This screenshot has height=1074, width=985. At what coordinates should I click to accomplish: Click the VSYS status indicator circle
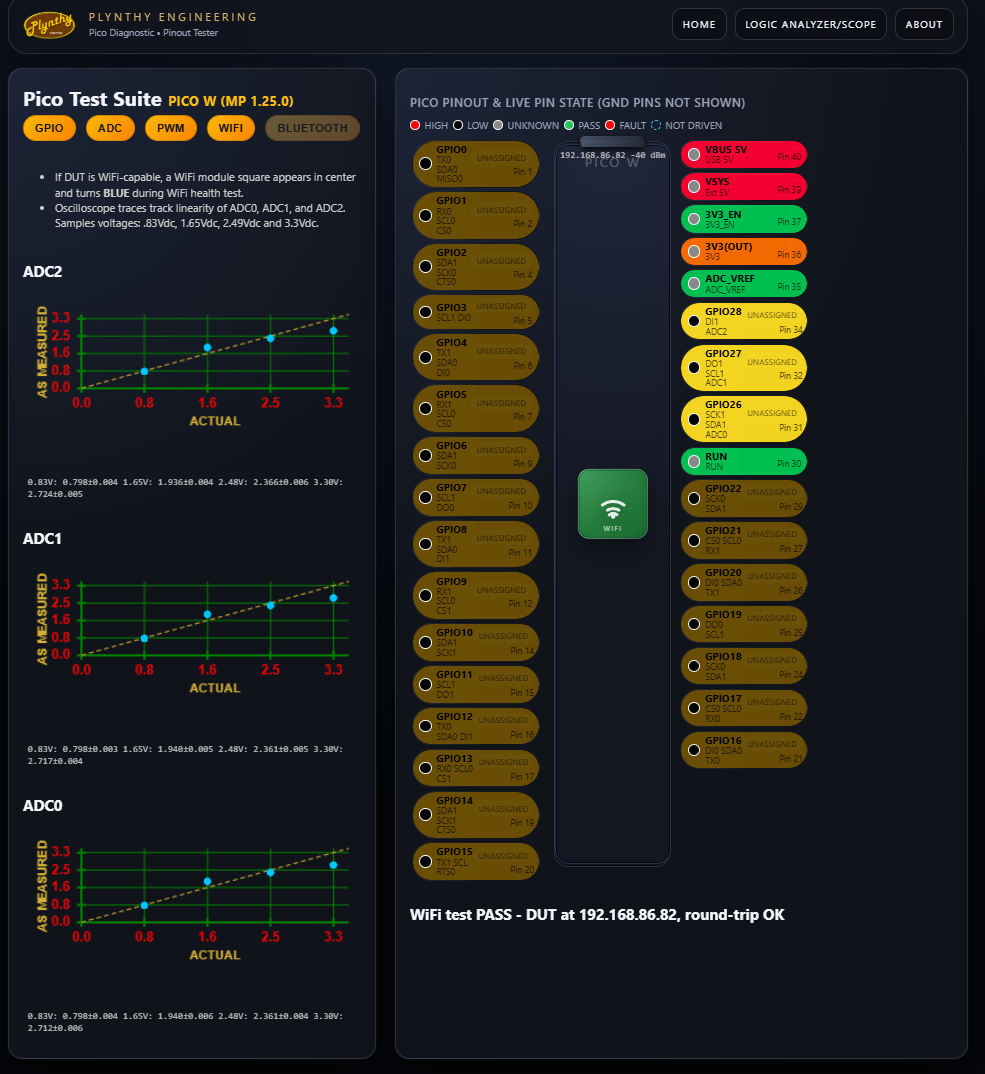tap(694, 186)
